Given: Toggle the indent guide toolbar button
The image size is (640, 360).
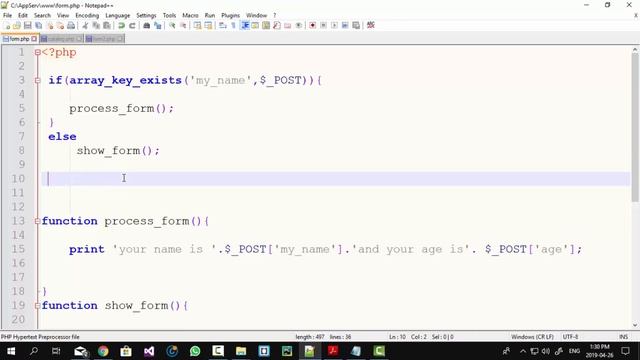Looking at the screenshot, I should (245, 25).
